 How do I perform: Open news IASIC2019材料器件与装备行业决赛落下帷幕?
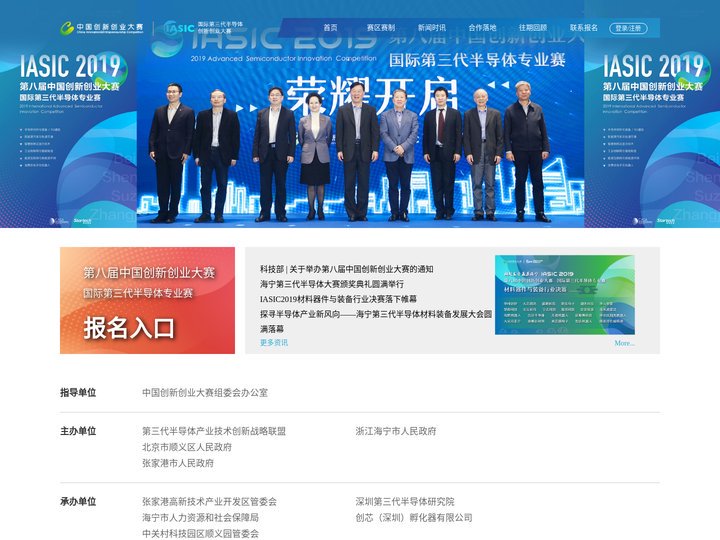[x=338, y=299]
